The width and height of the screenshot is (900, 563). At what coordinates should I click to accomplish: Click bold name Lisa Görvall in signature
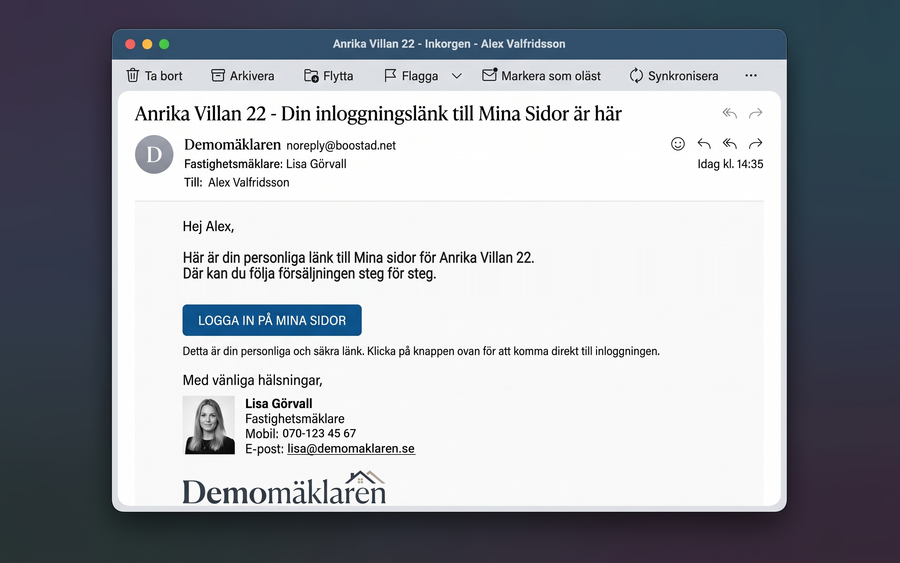[278, 403]
